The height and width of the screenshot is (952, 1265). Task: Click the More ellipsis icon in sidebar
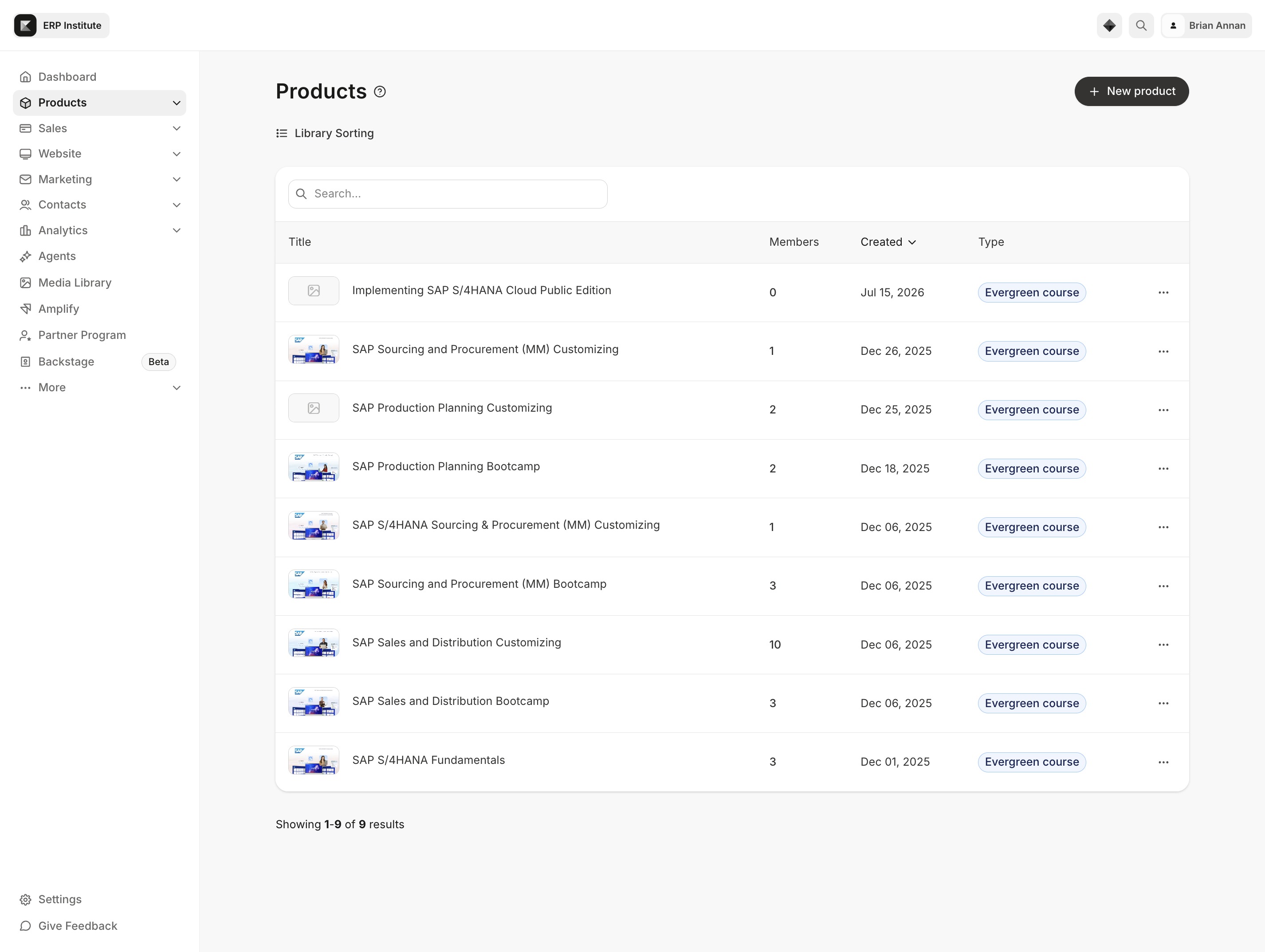click(25, 388)
